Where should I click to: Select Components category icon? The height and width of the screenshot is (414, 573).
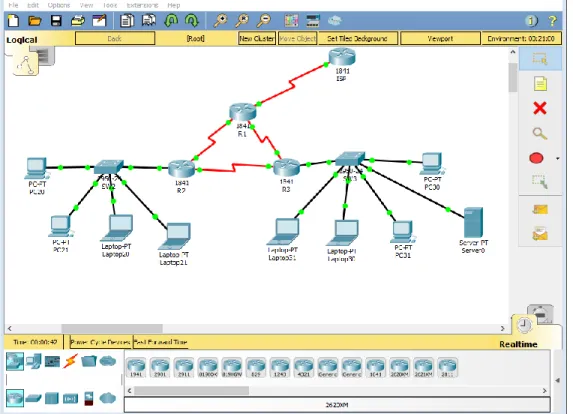point(52,361)
